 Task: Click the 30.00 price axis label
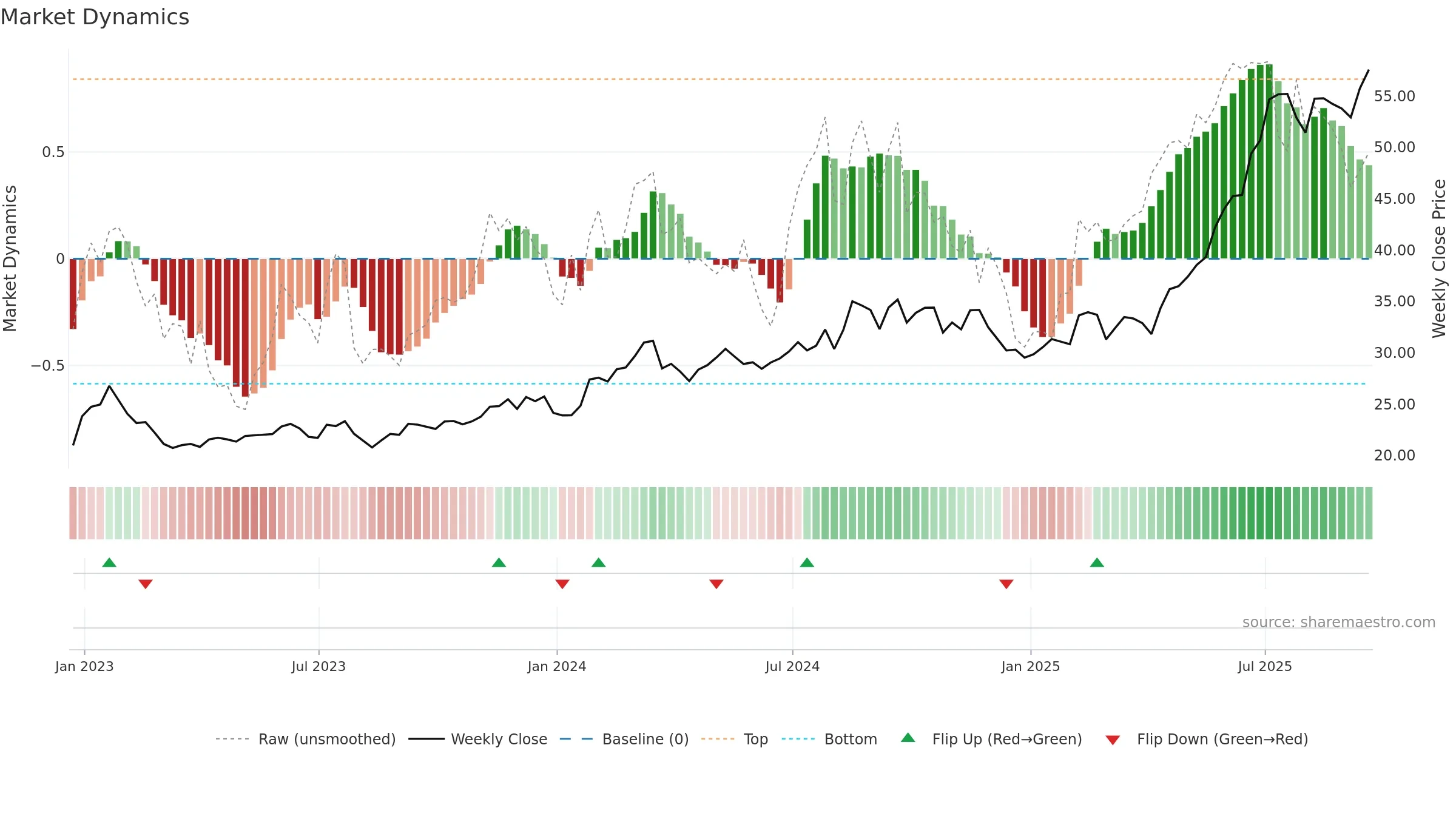coord(1395,352)
